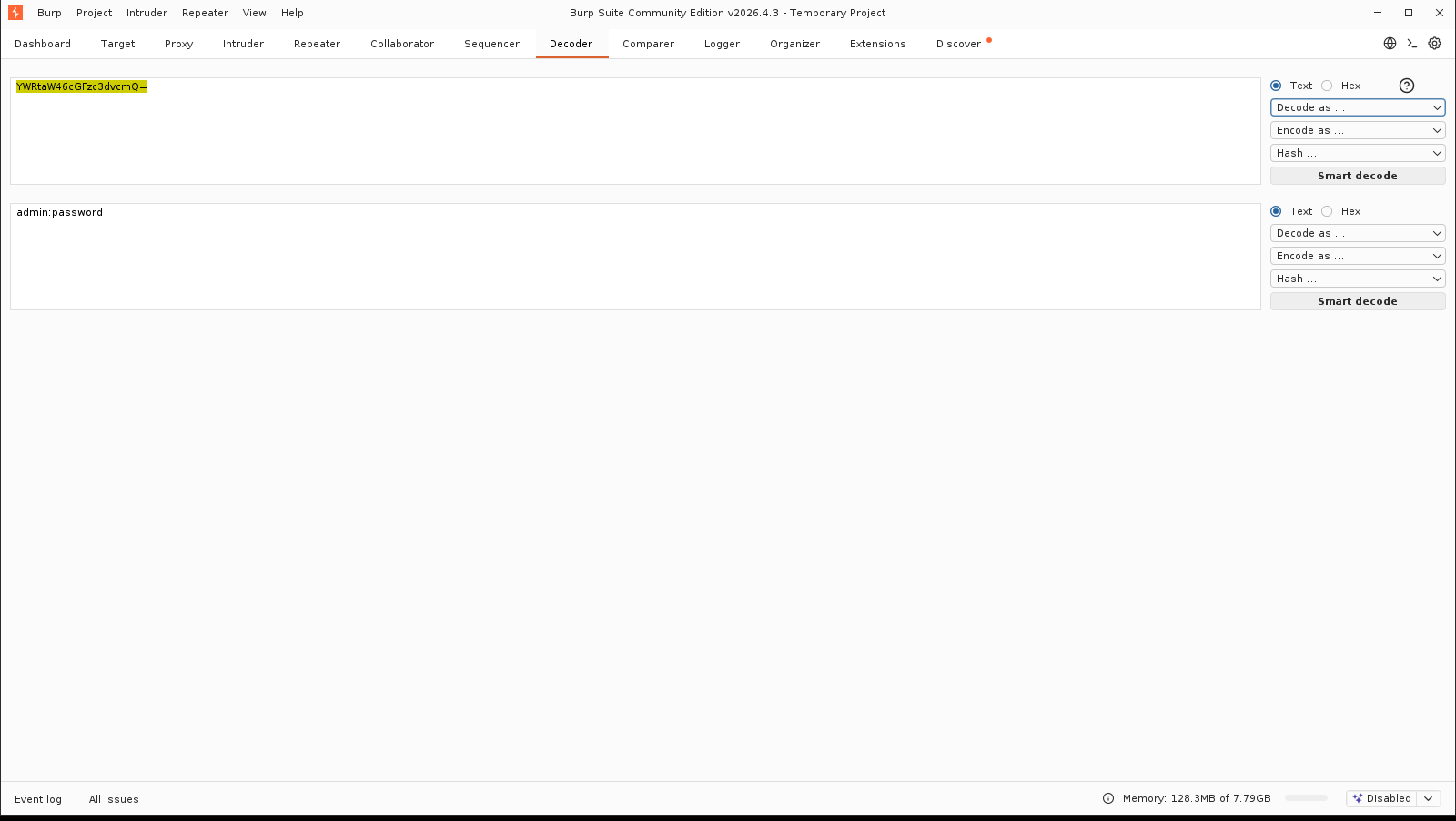This screenshot has height=821, width=1456.
Task: Select Hex radio for admin:password panel
Action: point(1327,211)
